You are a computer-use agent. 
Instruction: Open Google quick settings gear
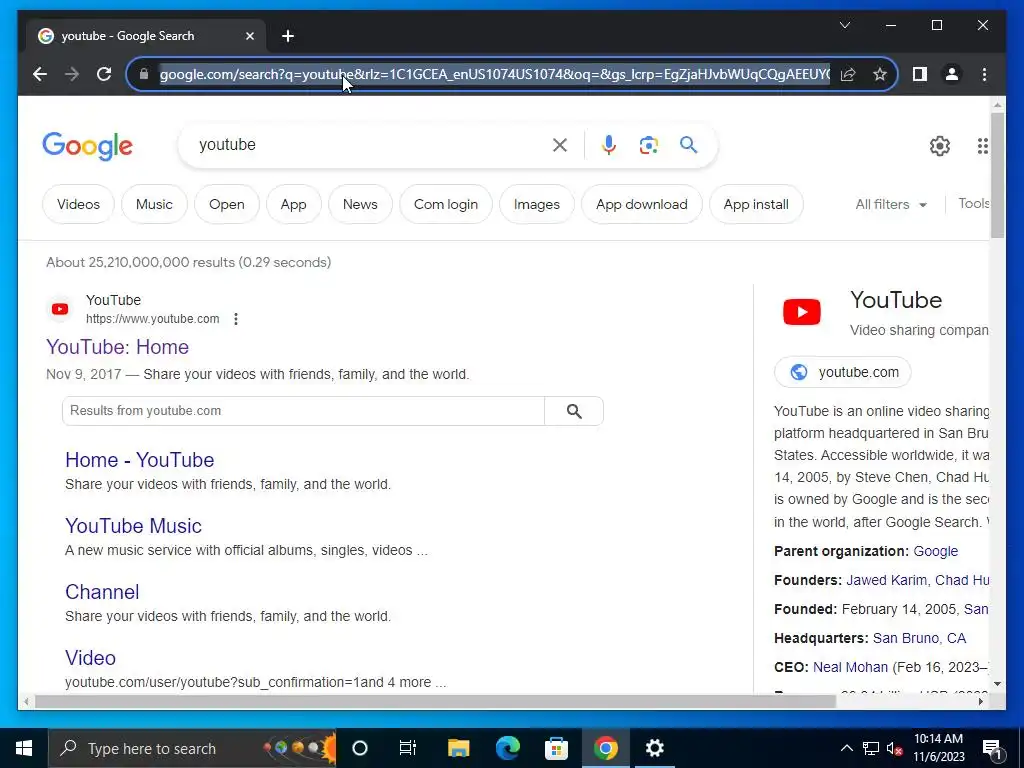940,146
